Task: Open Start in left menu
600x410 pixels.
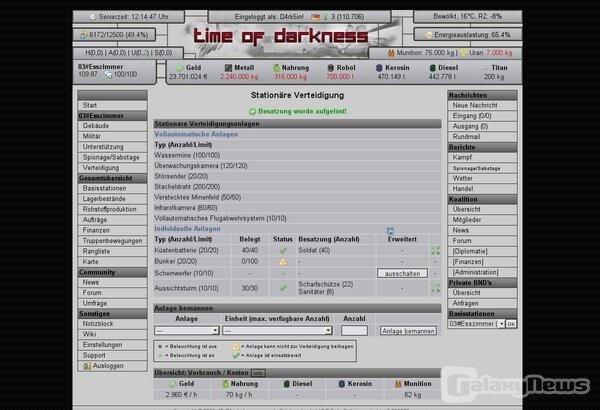Action: coord(112,105)
